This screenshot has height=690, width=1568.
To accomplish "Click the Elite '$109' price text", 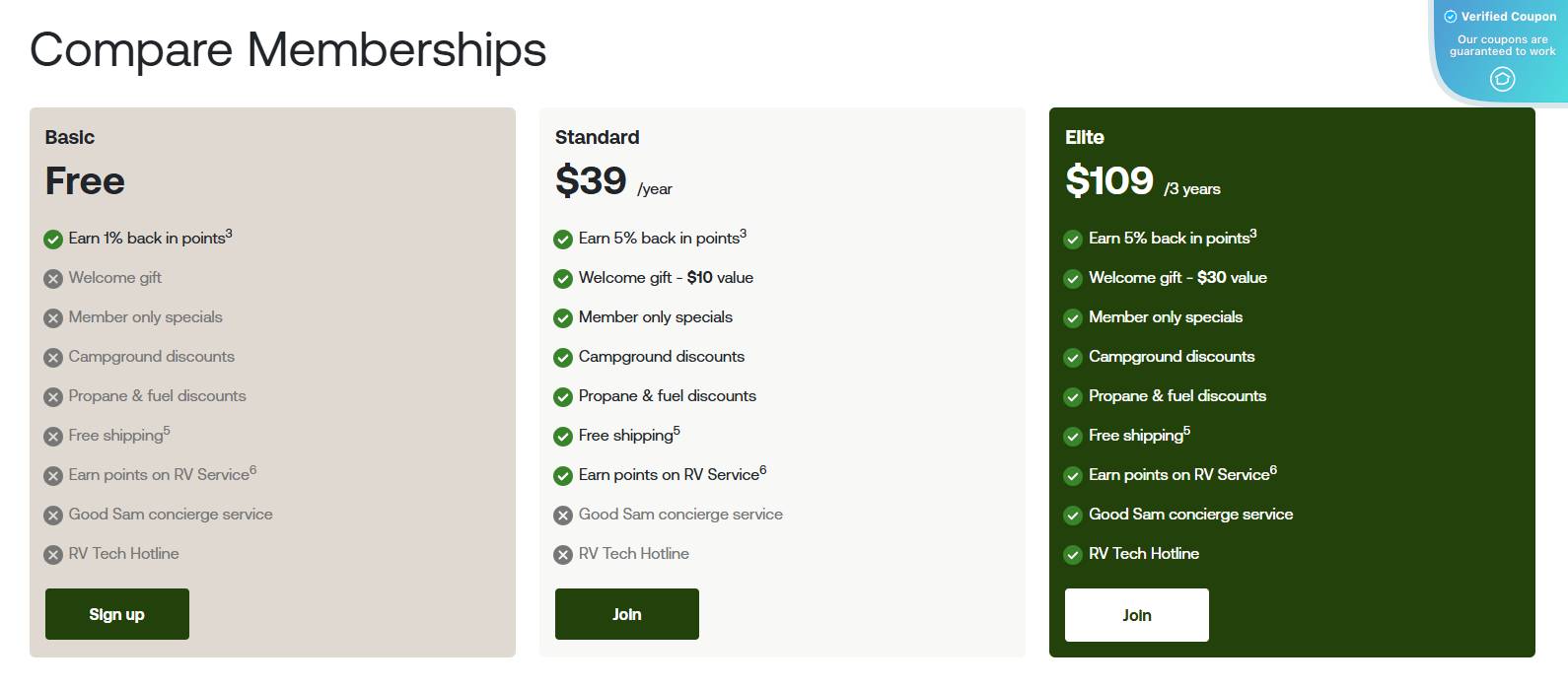I will pyautogui.click(x=1109, y=180).
